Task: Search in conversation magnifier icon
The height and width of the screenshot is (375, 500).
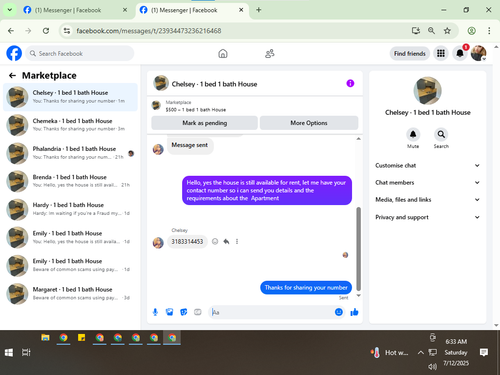Action: pos(441,134)
